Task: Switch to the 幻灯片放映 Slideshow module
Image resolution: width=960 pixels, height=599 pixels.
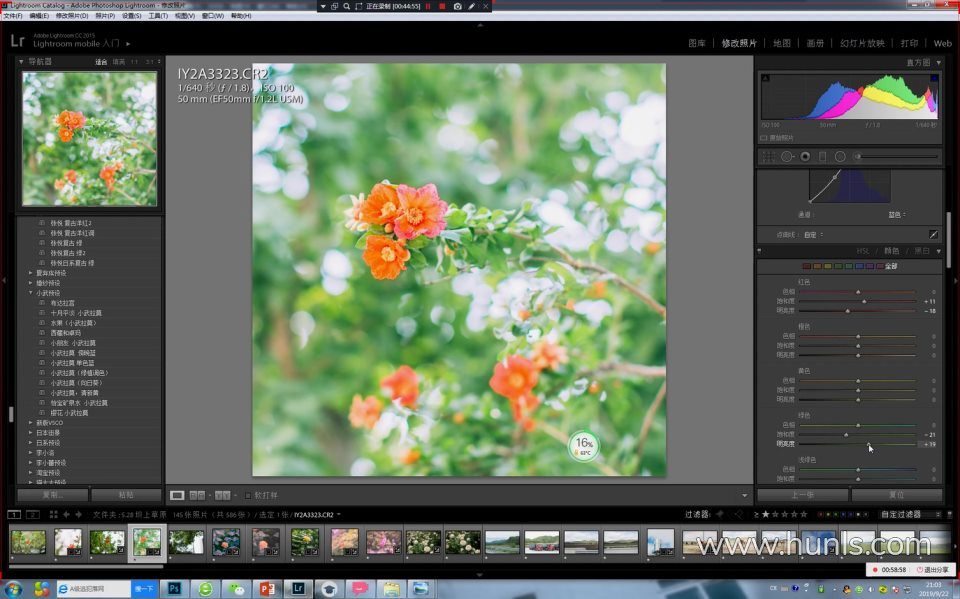Action: pos(862,43)
